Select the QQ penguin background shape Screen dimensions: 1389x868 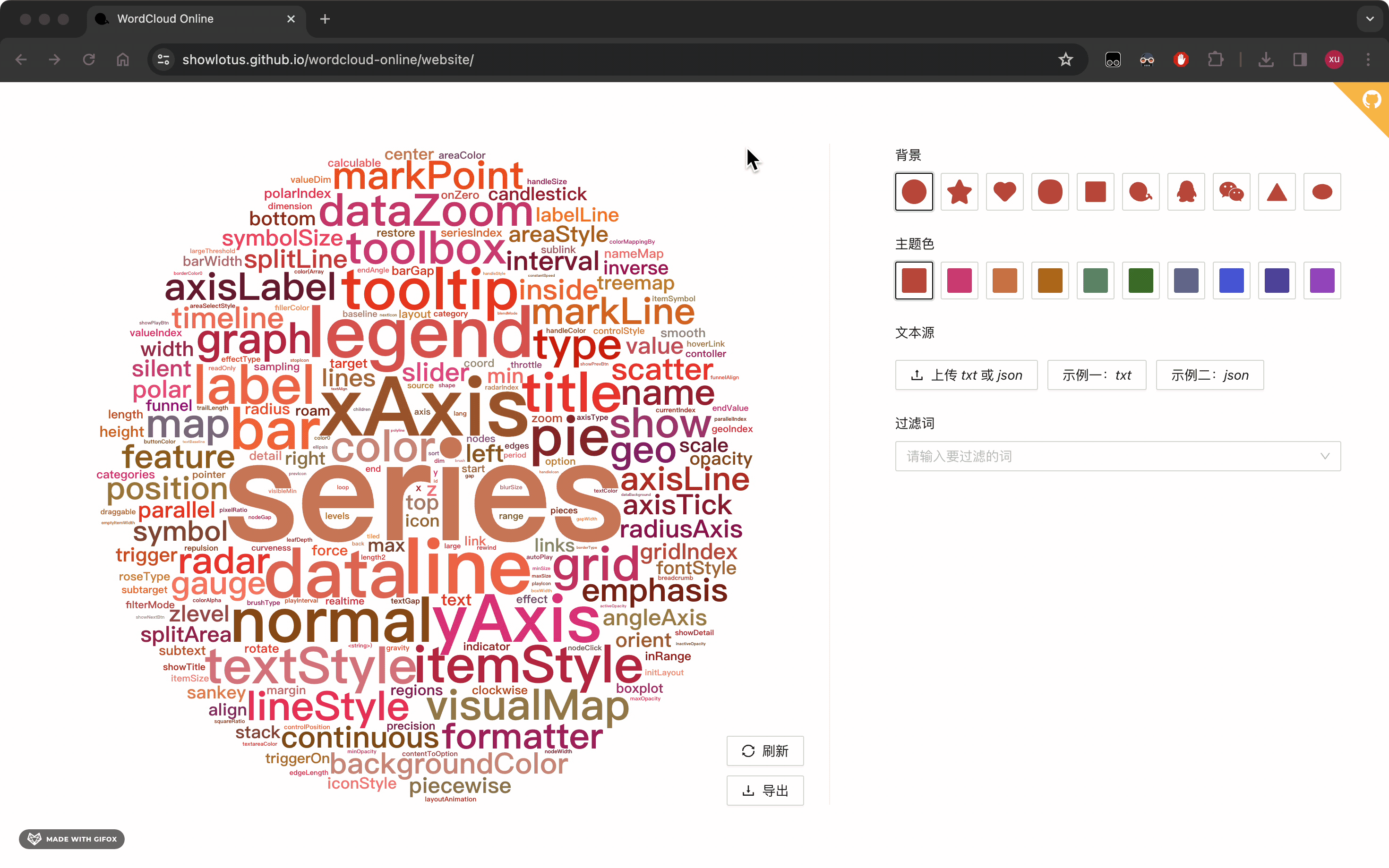click(1186, 192)
